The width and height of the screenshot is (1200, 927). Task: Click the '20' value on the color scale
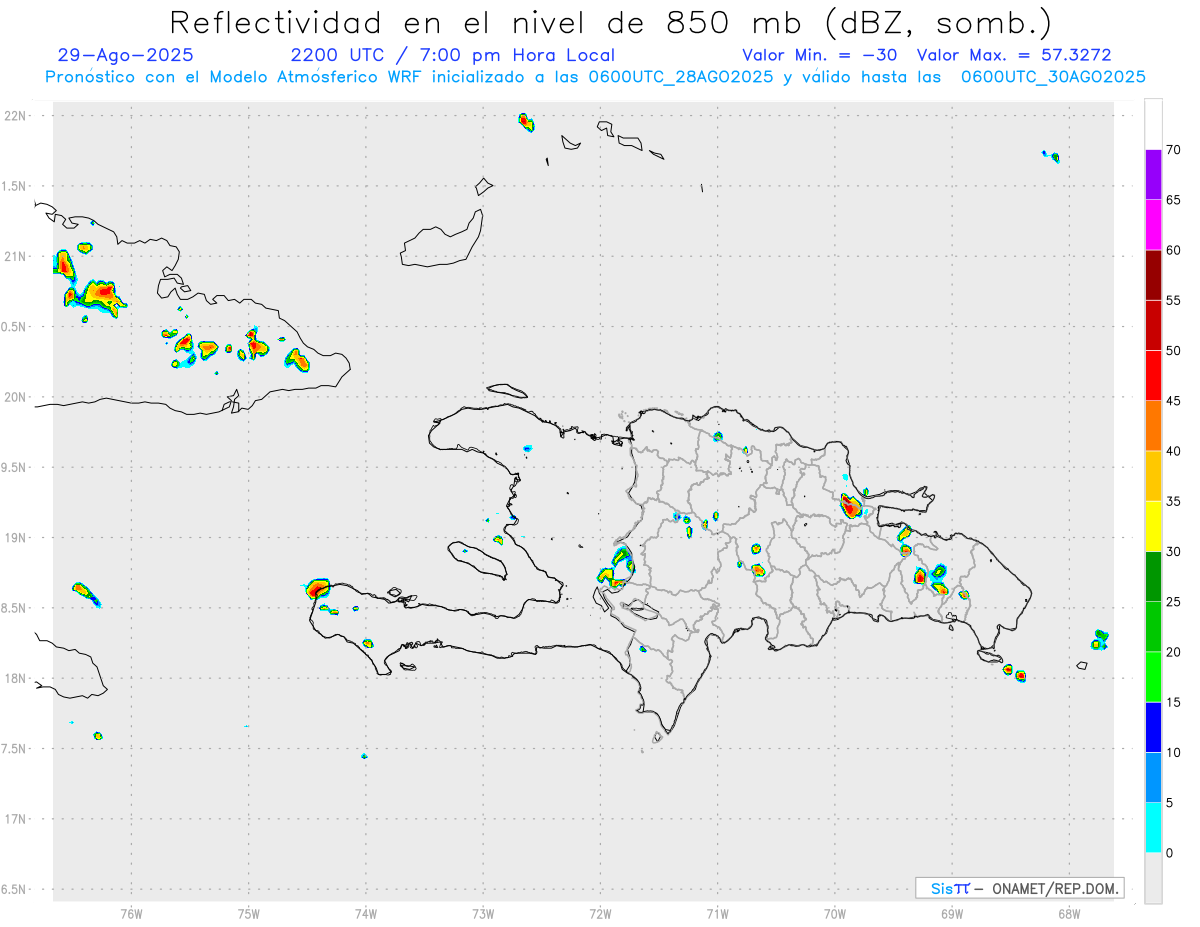(x=1174, y=652)
